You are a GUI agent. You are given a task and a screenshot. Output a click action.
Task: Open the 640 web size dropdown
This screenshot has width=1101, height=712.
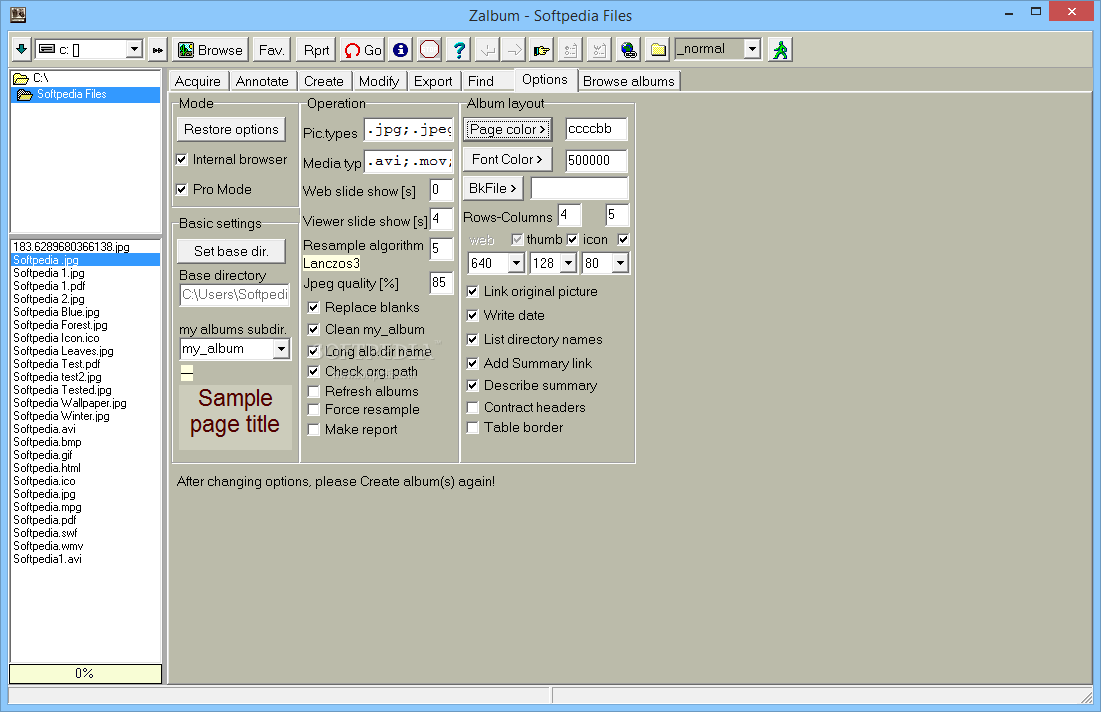pos(516,263)
